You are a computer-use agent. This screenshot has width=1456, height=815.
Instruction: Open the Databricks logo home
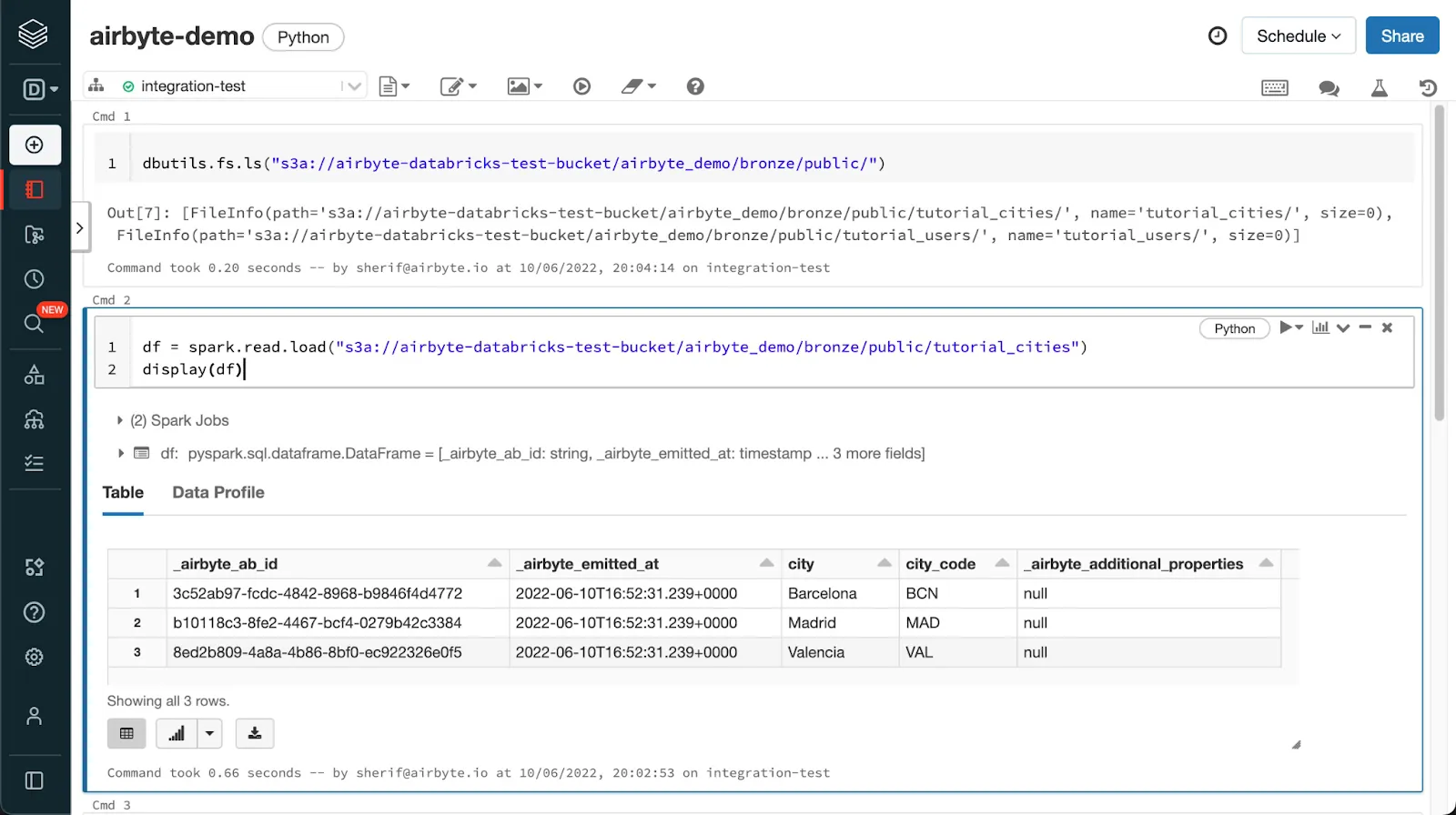[34, 34]
